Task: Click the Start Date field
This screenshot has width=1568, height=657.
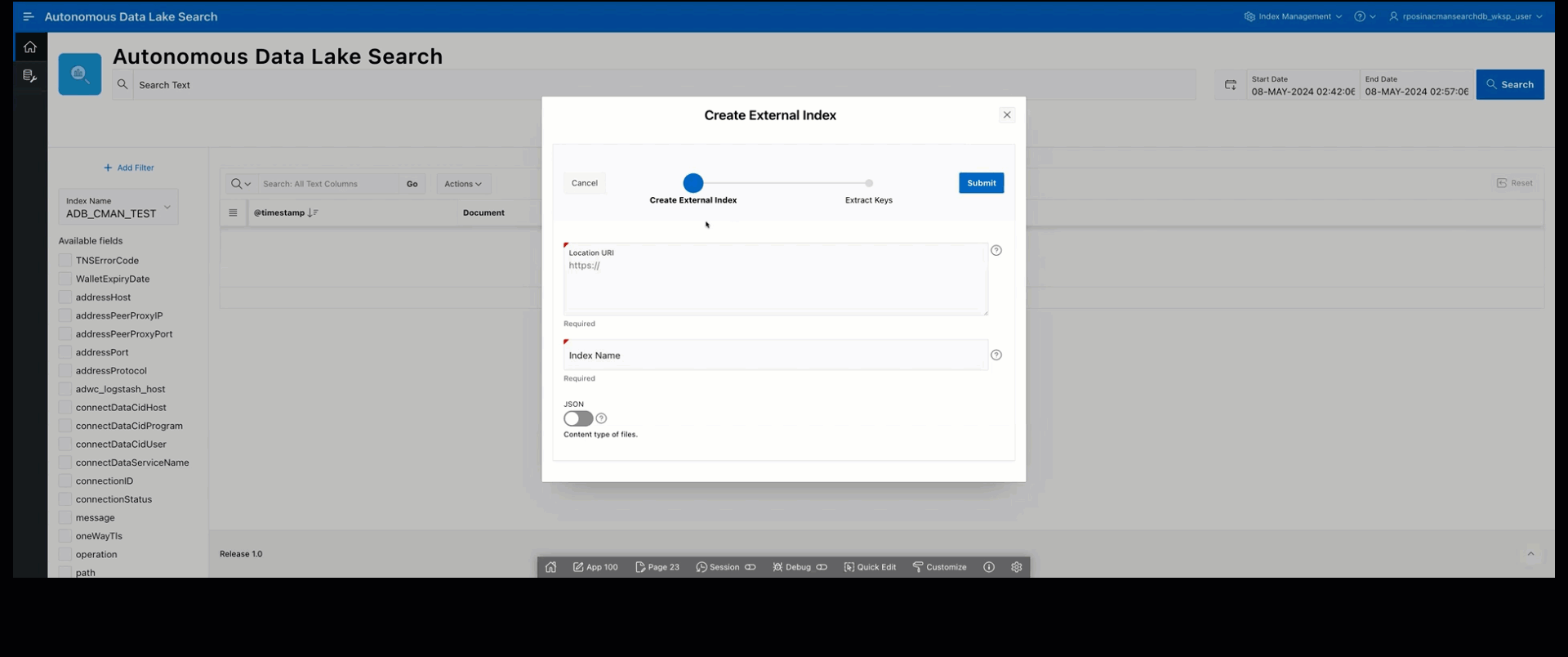Action: tap(1303, 85)
